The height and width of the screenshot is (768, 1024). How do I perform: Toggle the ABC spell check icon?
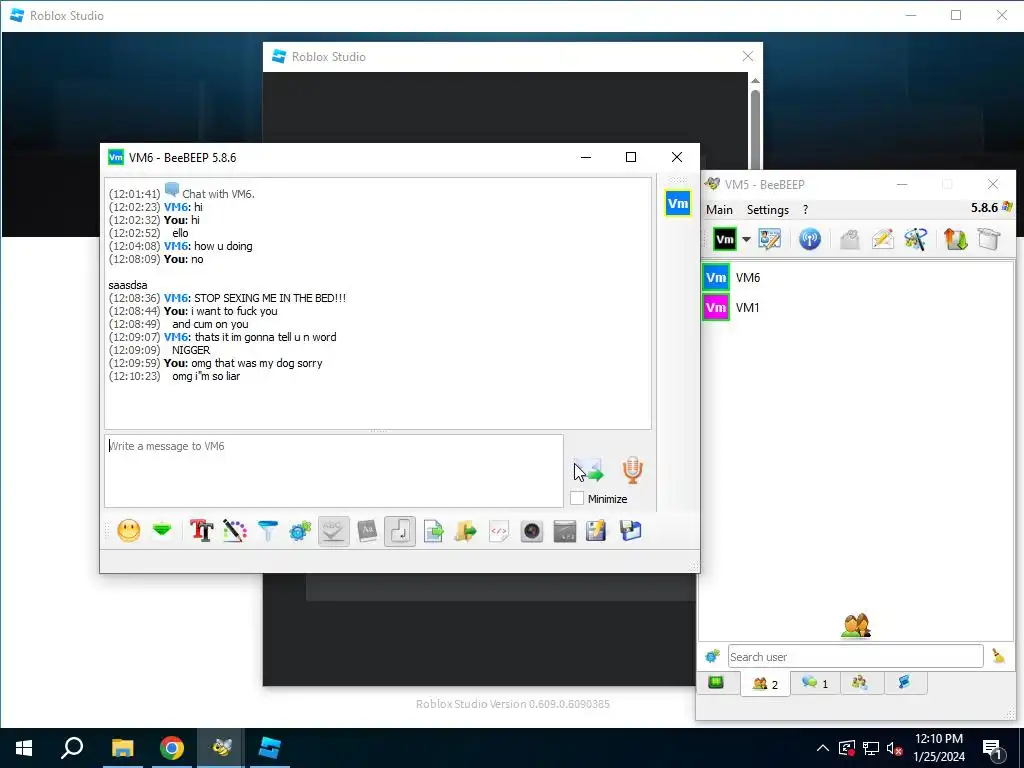[334, 530]
